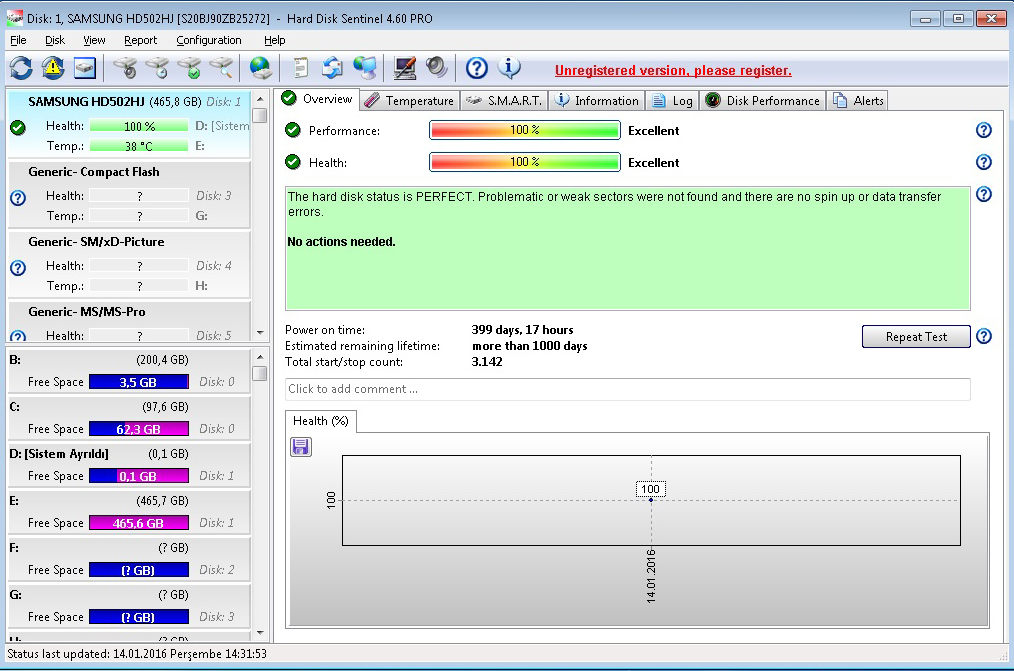Click the Performance 100 % progress bar
The width and height of the screenshot is (1014, 671).
click(x=524, y=130)
